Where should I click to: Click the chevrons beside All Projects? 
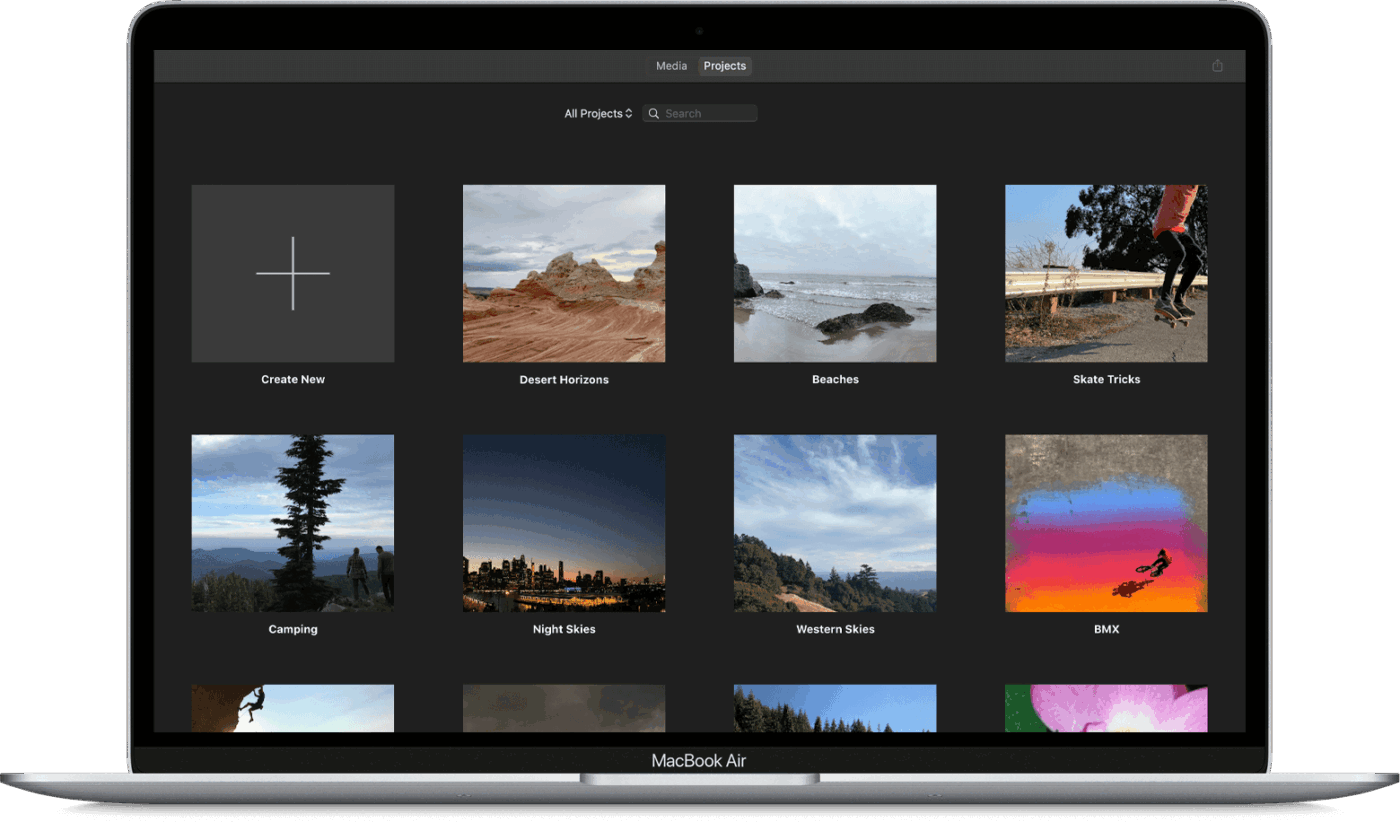(x=629, y=113)
